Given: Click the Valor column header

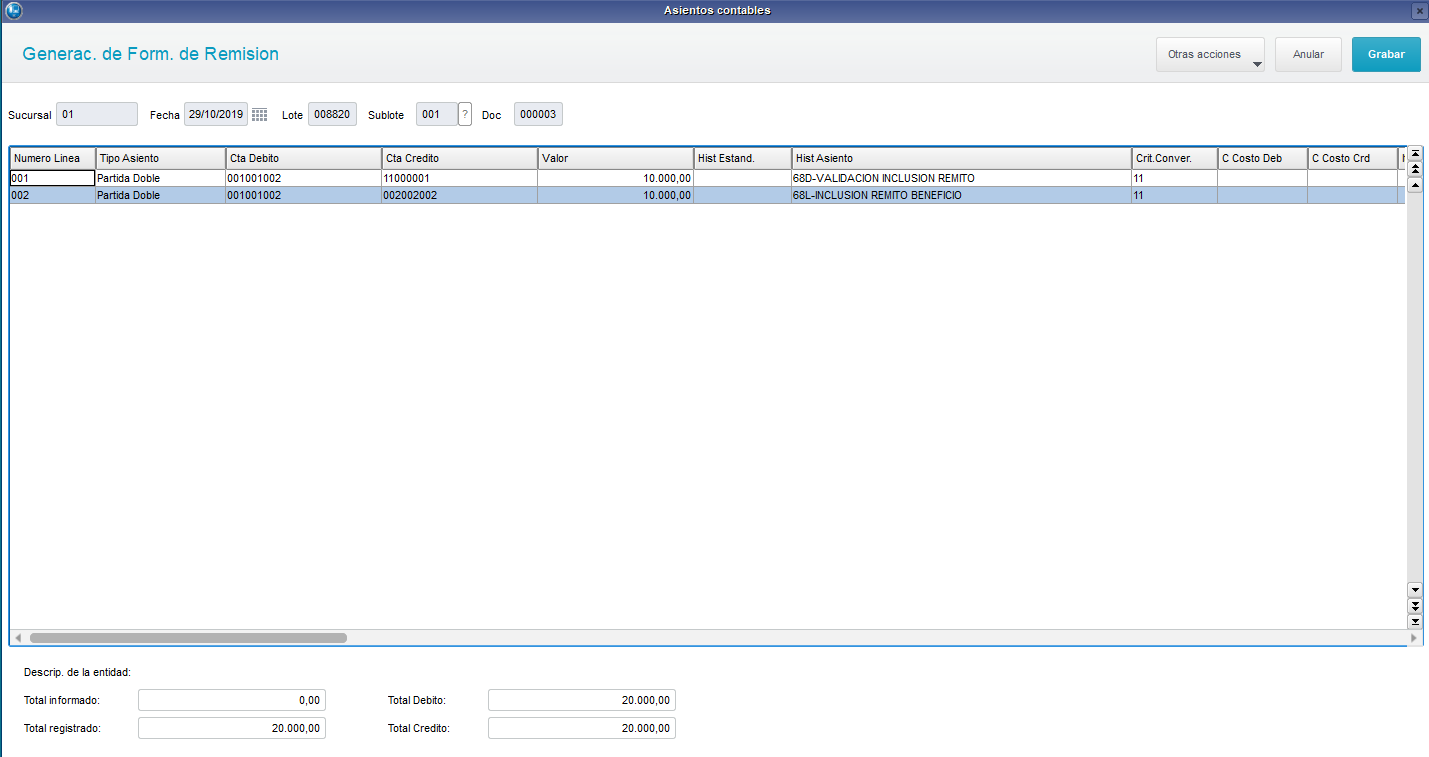Looking at the screenshot, I should [x=616, y=158].
